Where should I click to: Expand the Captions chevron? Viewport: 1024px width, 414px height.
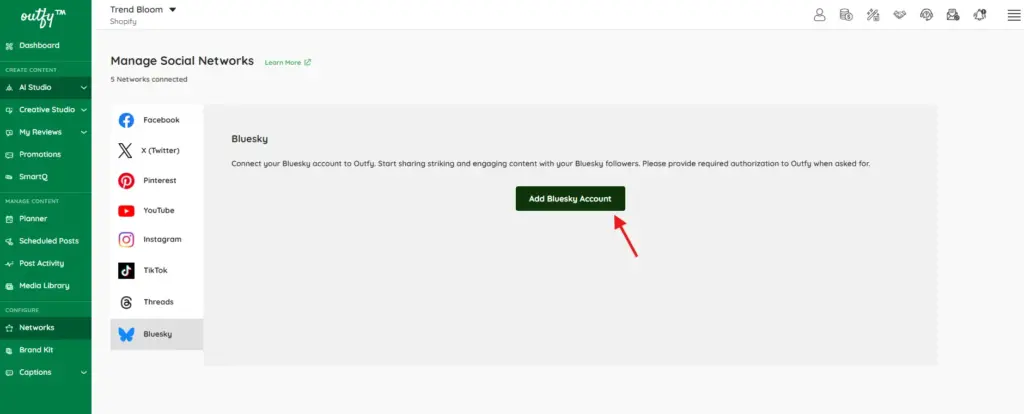84,372
